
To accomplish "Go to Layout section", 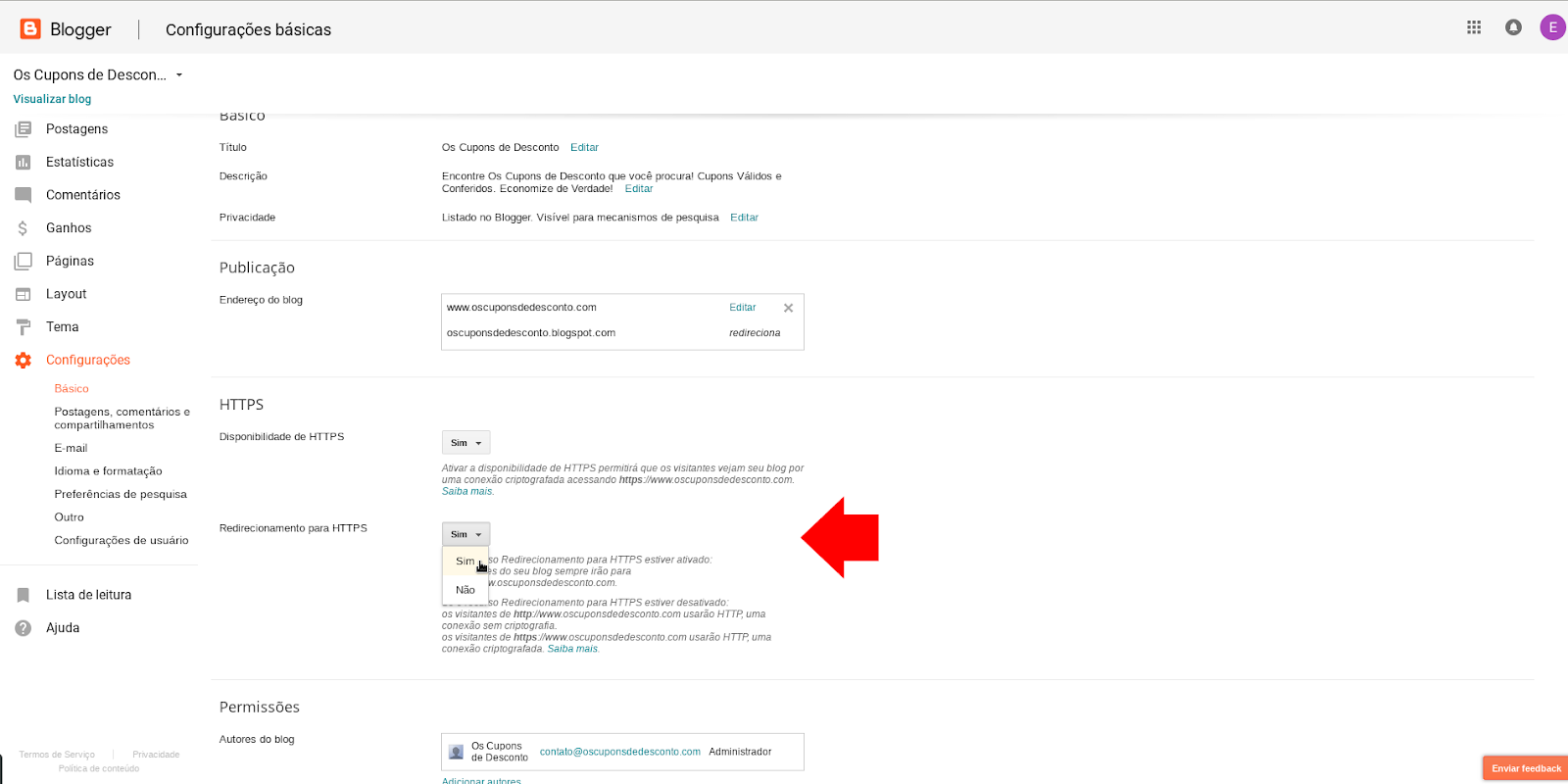I will pyautogui.click(x=66, y=294).
